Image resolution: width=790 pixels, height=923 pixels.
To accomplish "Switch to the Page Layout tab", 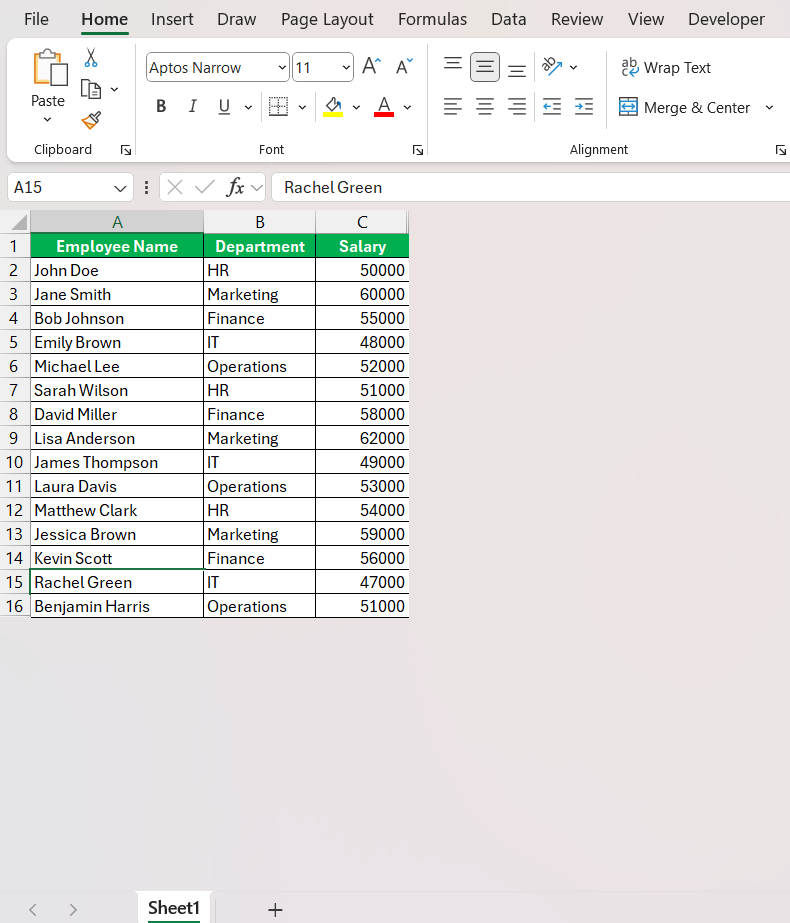I will pyautogui.click(x=327, y=19).
